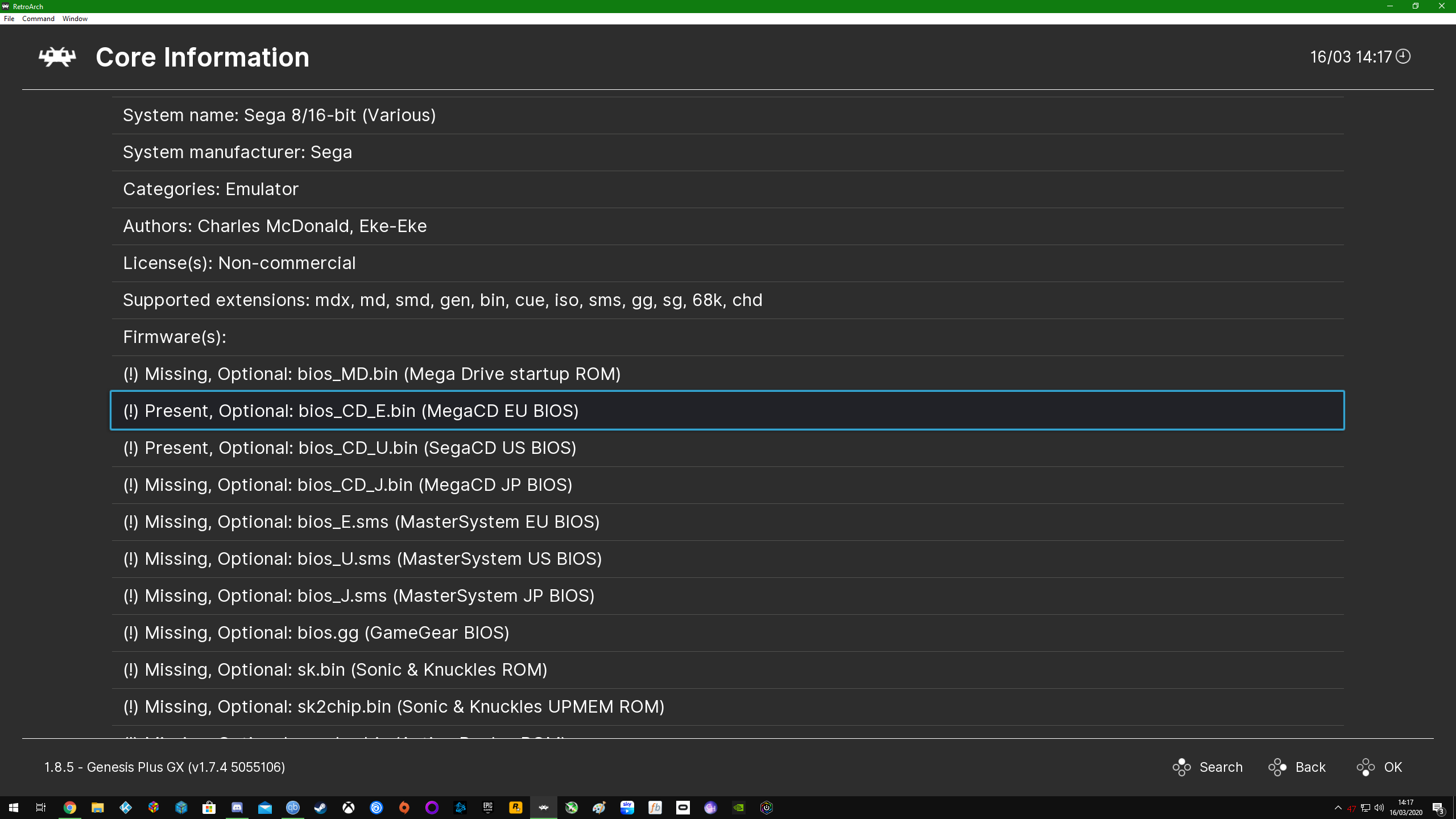Open Epic Games Launcher from the taskbar

488,808
